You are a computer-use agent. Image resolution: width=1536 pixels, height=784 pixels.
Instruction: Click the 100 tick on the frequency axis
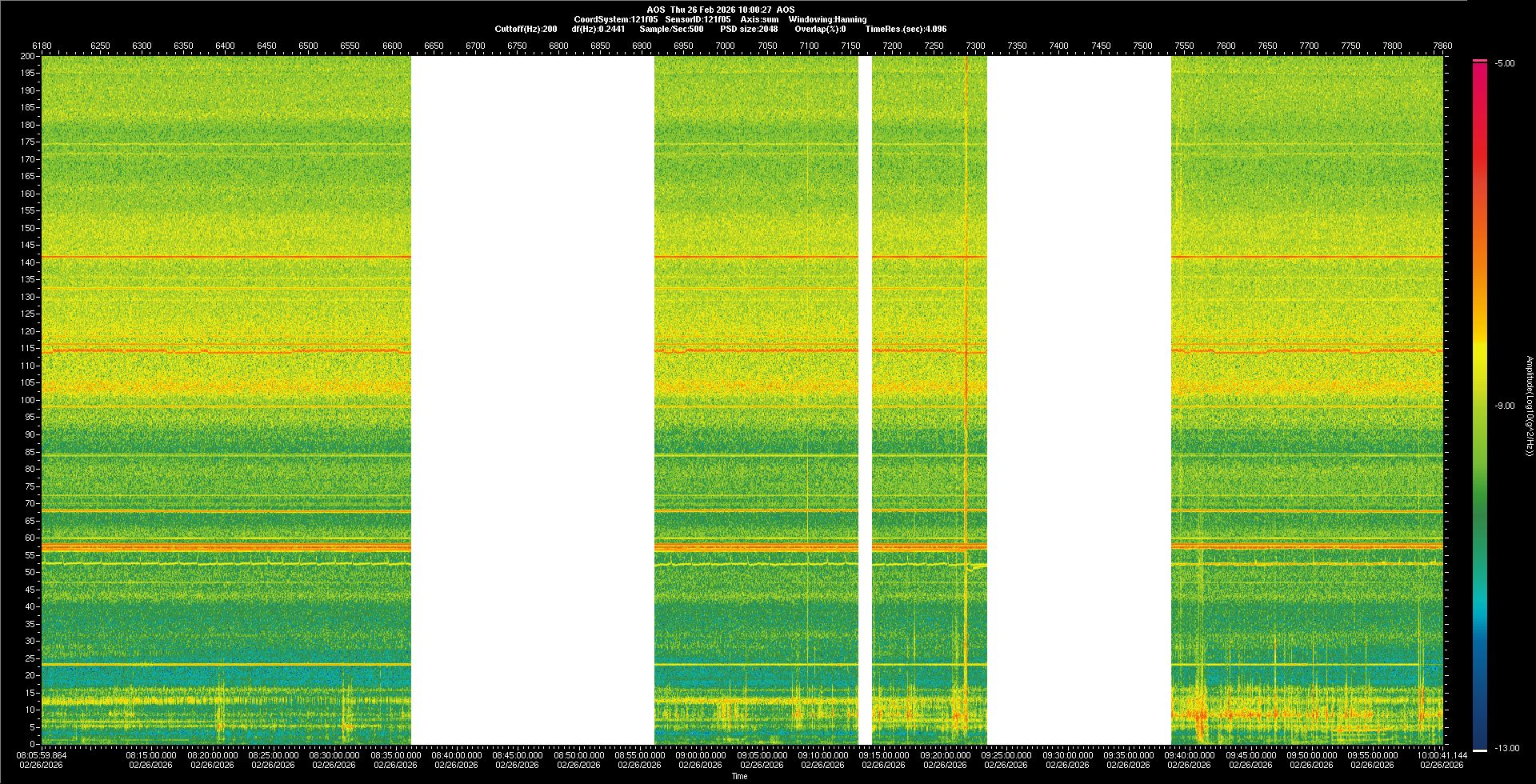point(28,400)
